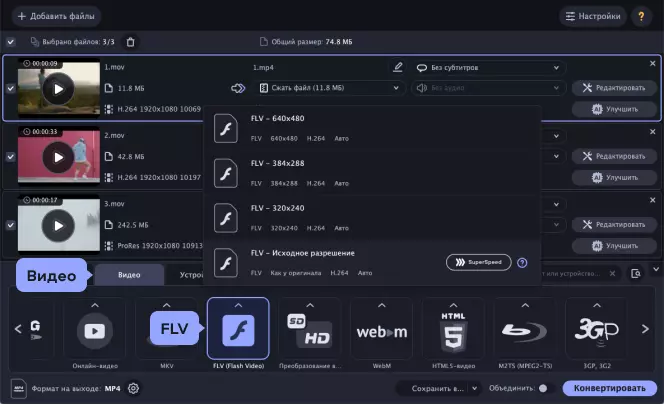Expand presets chevron above Онлайн-видео
664x405 pixels.
coord(95,305)
